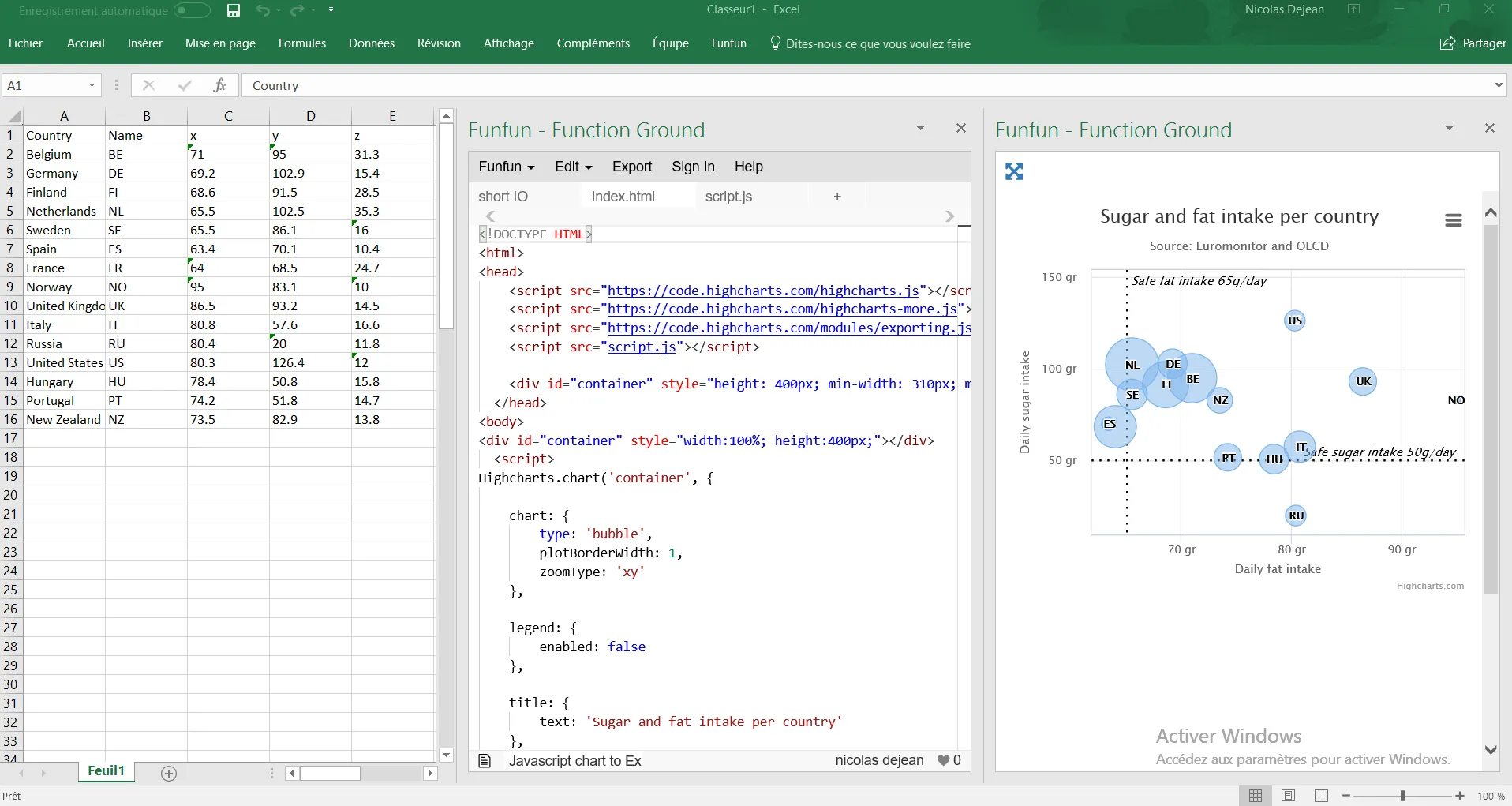Click the Undo arrow icon
This screenshot has width=1512, height=806.
point(263,10)
